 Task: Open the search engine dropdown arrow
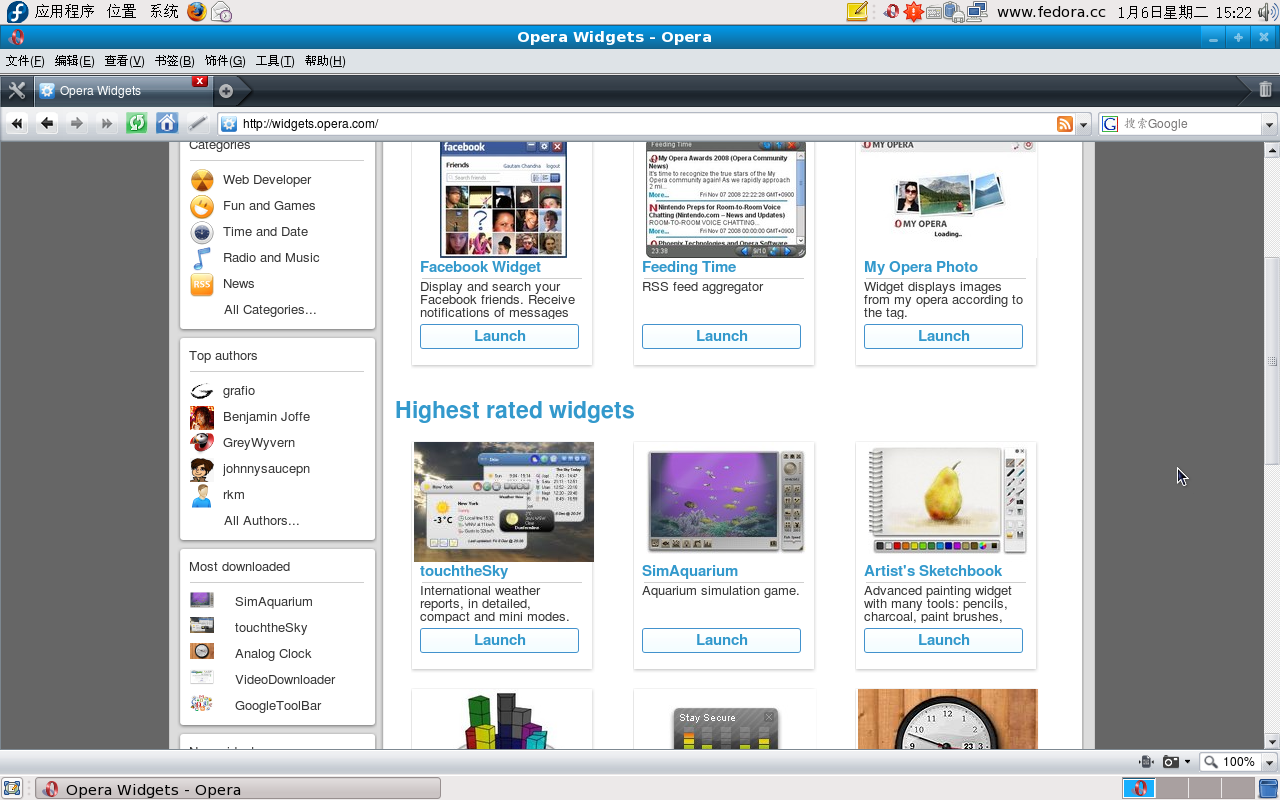tap(1269, 124)
